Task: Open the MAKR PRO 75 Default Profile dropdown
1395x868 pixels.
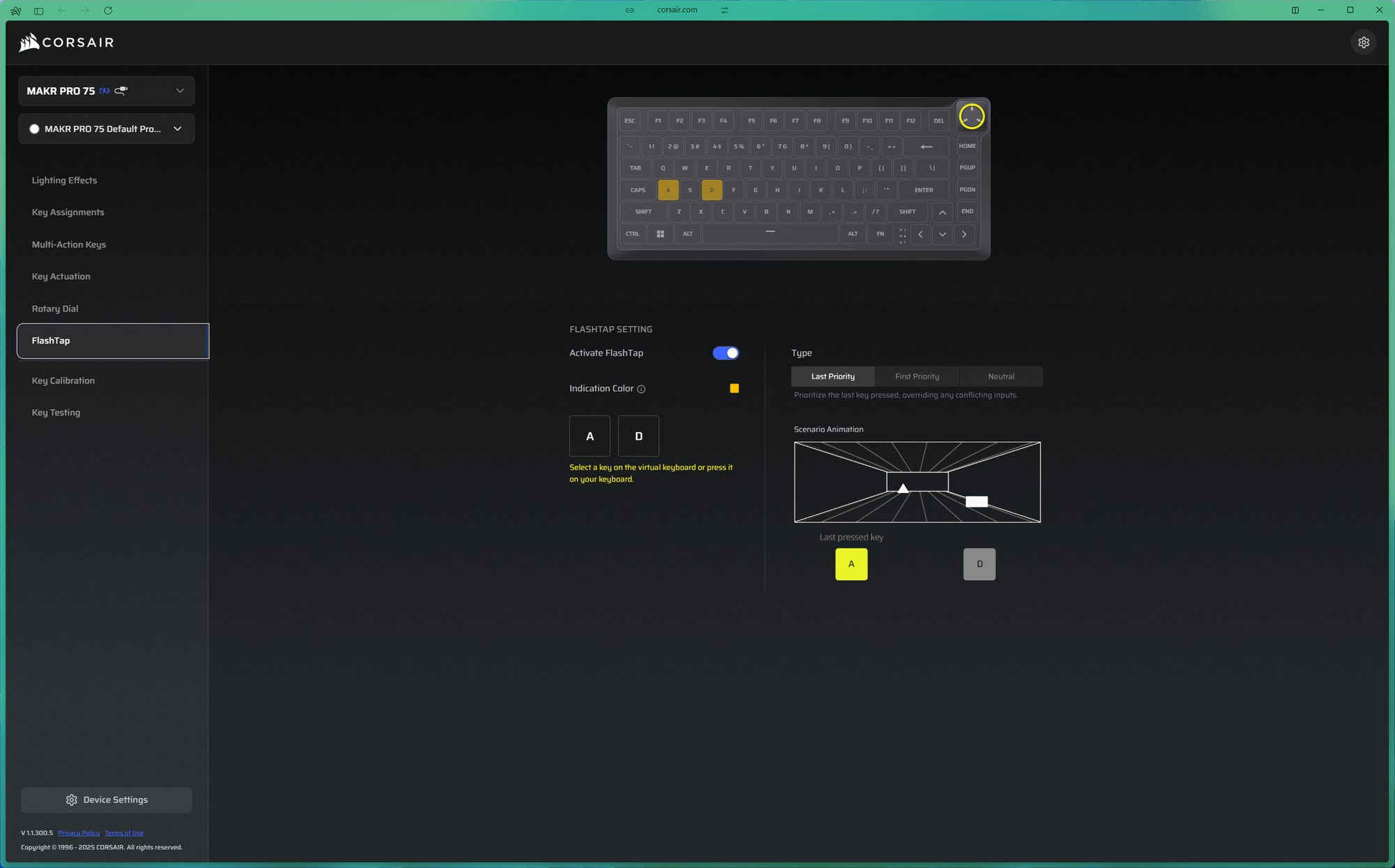Action: 177,129
